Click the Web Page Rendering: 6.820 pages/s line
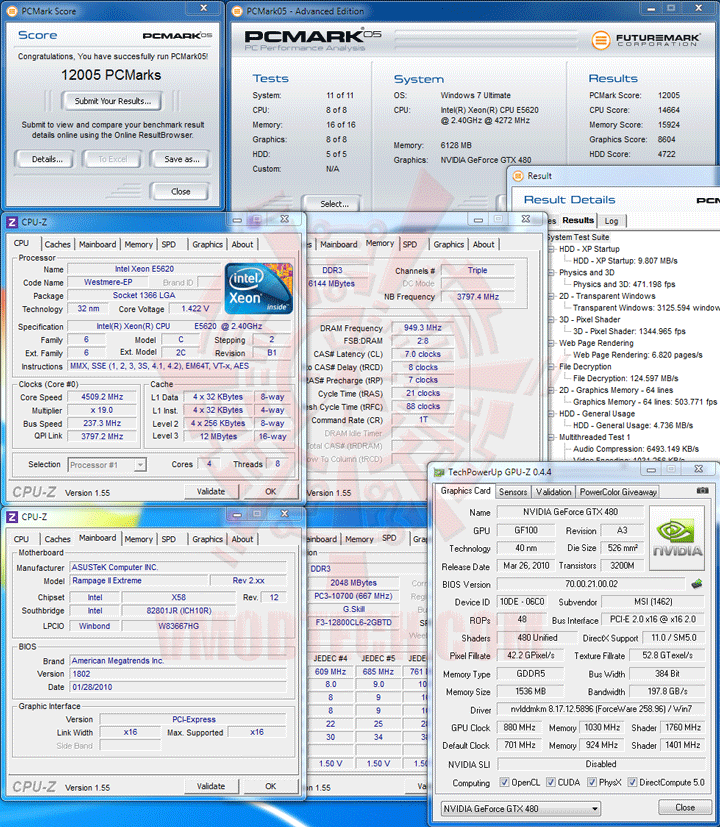Image resolution: width=720 pixels, height=827 pixels. click(638, 355)
